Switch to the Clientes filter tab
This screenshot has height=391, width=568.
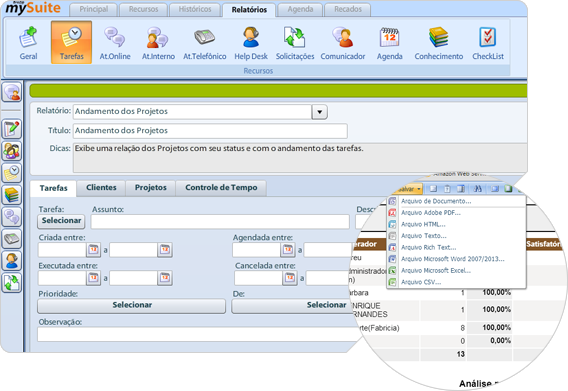point(101,188)
